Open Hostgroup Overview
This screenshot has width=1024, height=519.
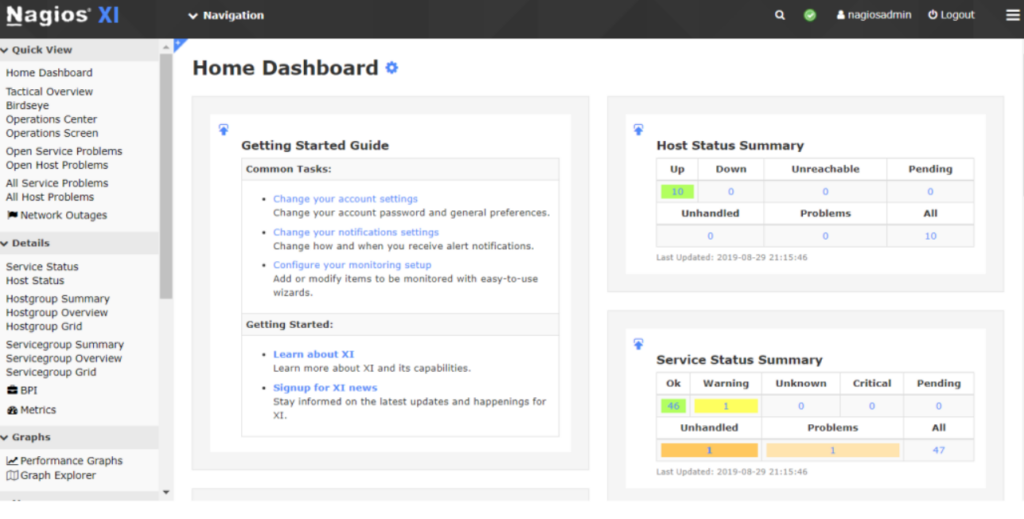click(57, 312)
